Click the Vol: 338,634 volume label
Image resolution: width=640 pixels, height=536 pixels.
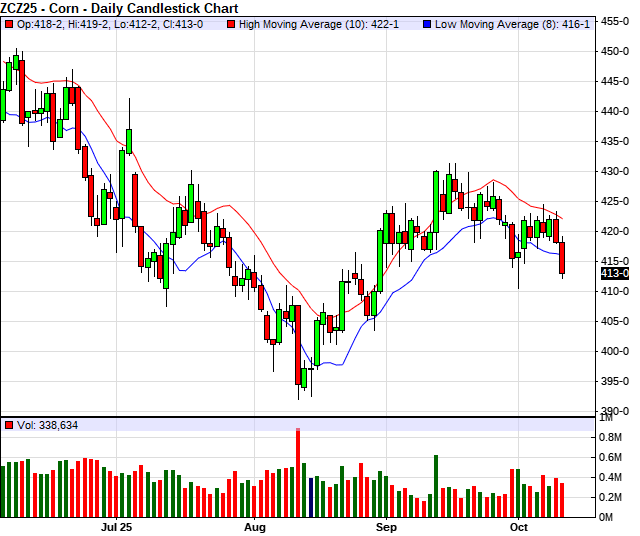[46, 425]
